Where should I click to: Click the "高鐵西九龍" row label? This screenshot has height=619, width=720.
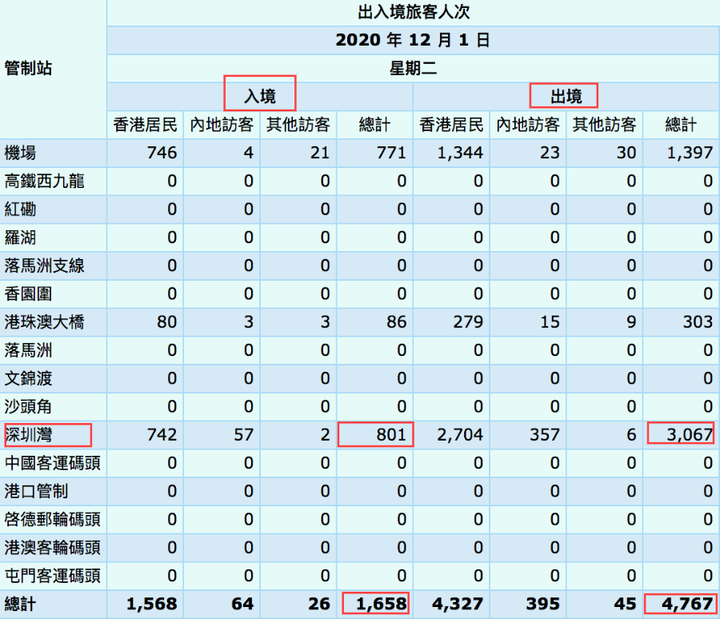tap(44, 181)
